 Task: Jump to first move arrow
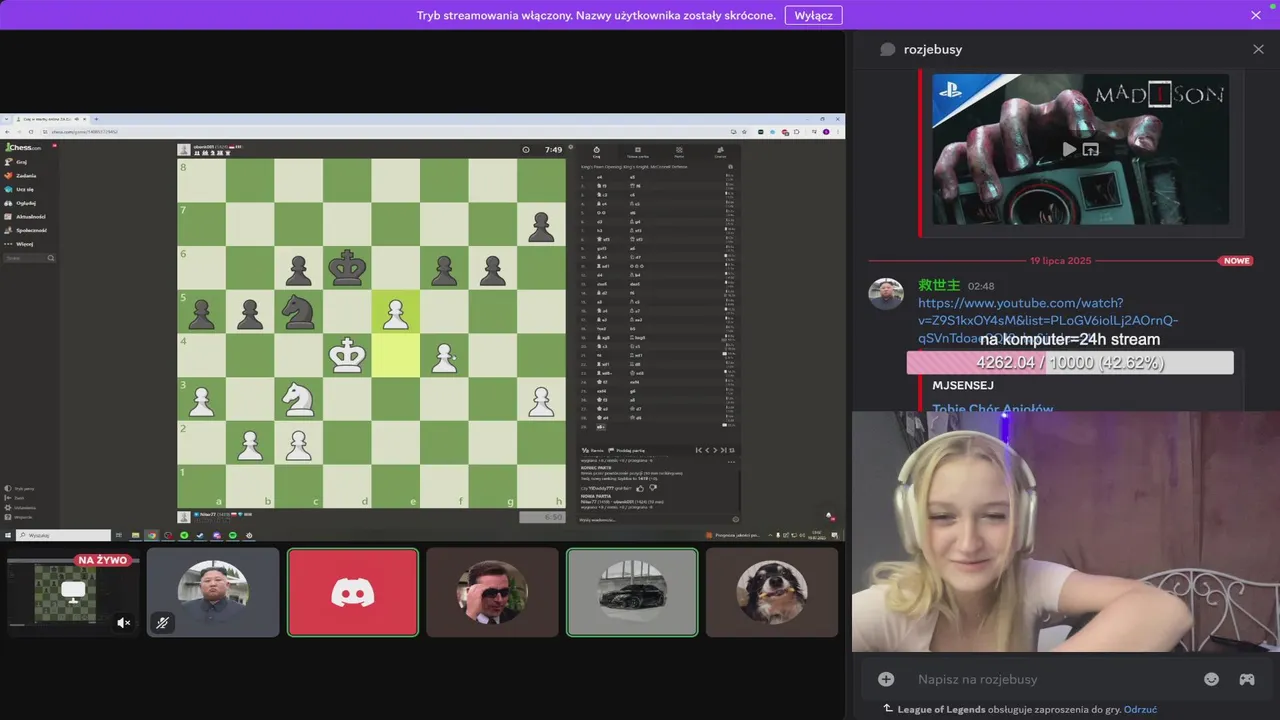coord(698,450)
